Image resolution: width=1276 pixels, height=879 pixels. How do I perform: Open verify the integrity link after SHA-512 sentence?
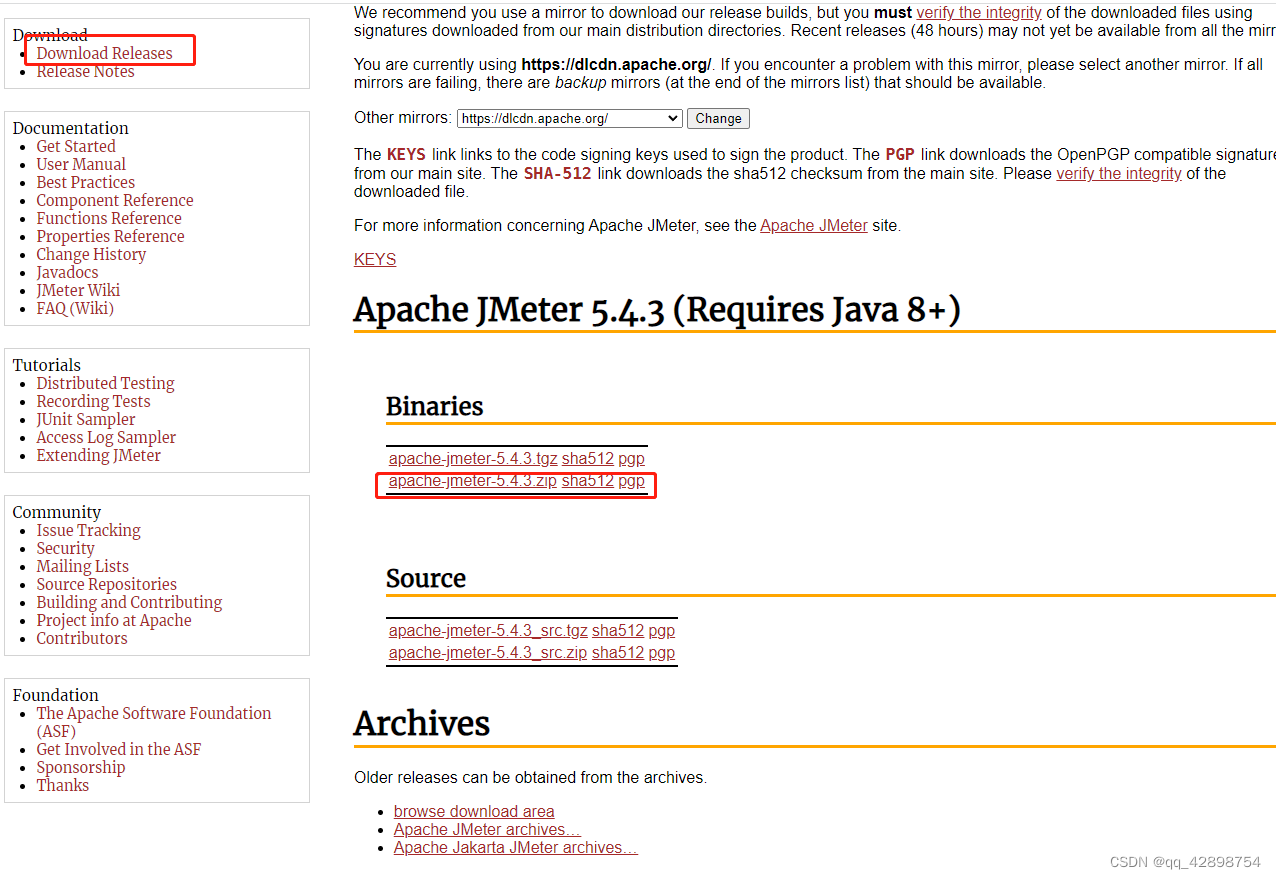[1119, 173]
